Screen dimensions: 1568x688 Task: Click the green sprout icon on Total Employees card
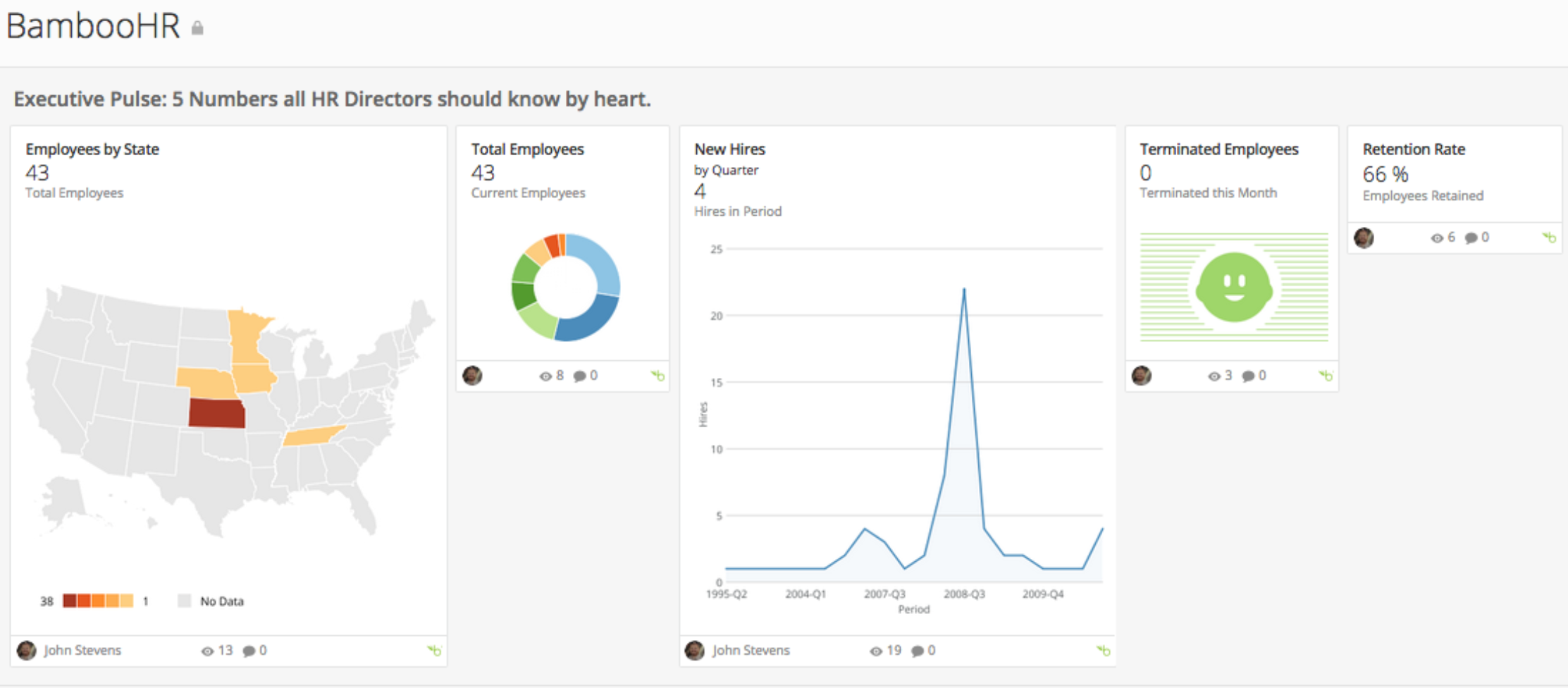pyautogui.click(x=658, y=376)
